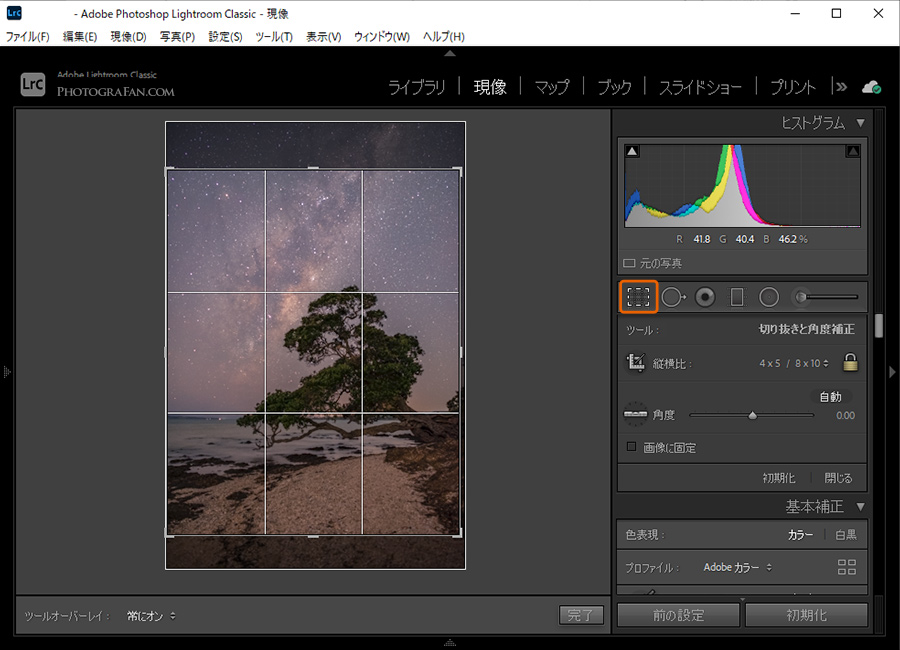The image size is (900, 650).
Task: Select the Crop Overlay tool
Action: pyautogui.click(x=638, y=297)
